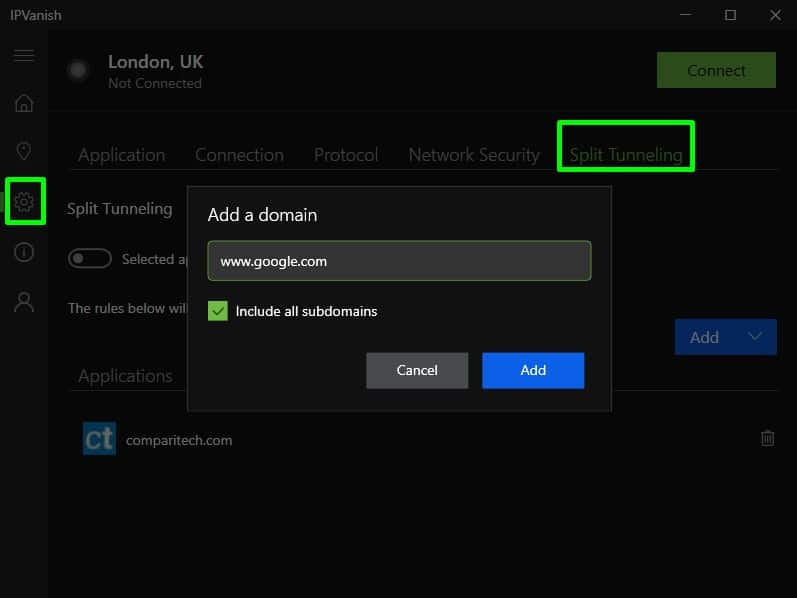This screenshot has width=797, height=598.
Task: Toggle the Split Tunneling switch
Action: (89, 258)
